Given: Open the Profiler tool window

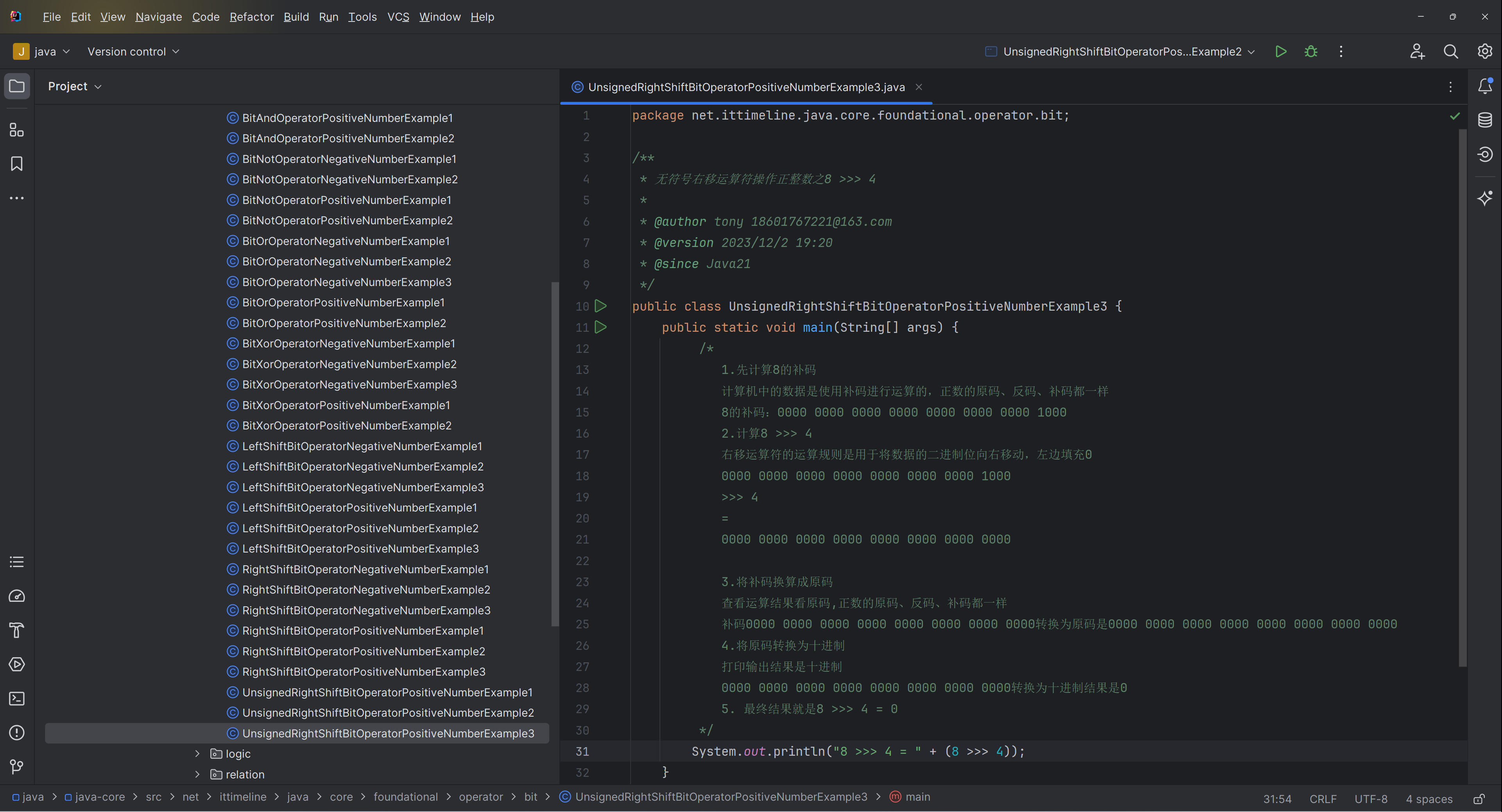Looking at the screenshot, I should [17, 596].
